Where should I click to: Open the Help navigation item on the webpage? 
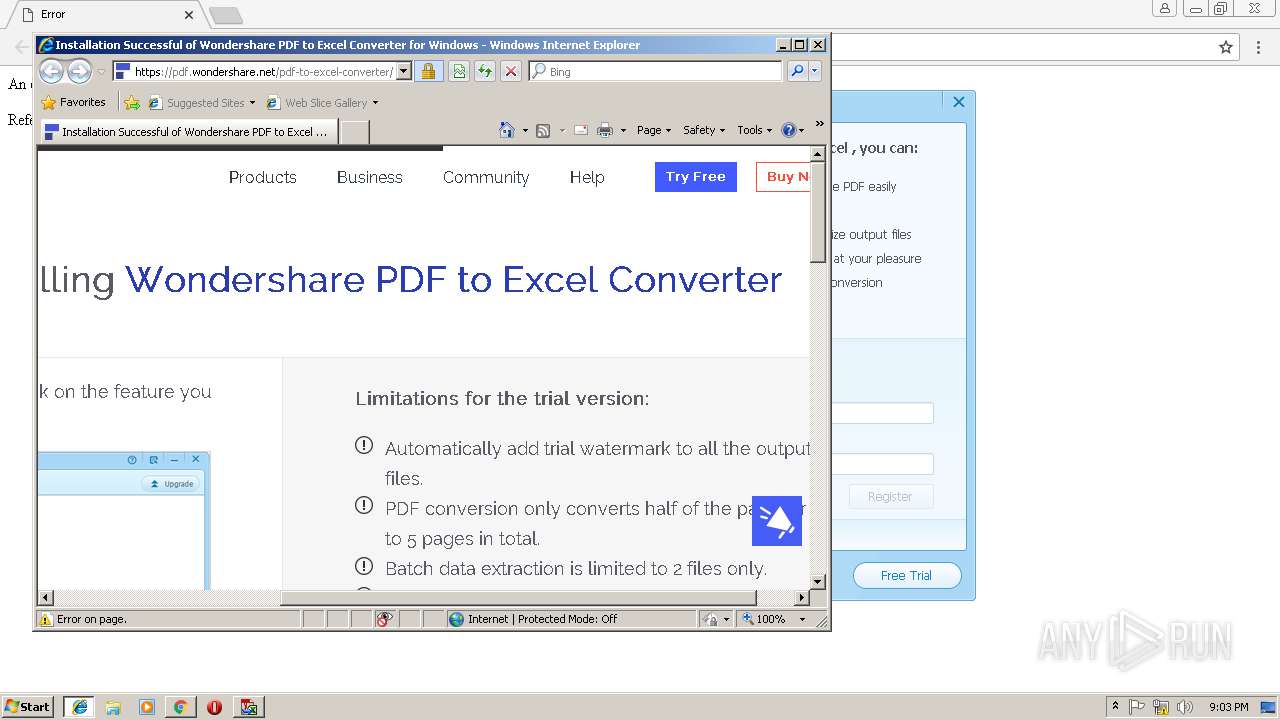coord(587,177)
